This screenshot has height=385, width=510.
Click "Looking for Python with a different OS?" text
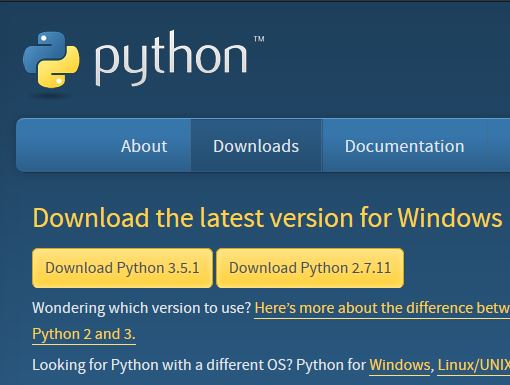pos(162,365)
